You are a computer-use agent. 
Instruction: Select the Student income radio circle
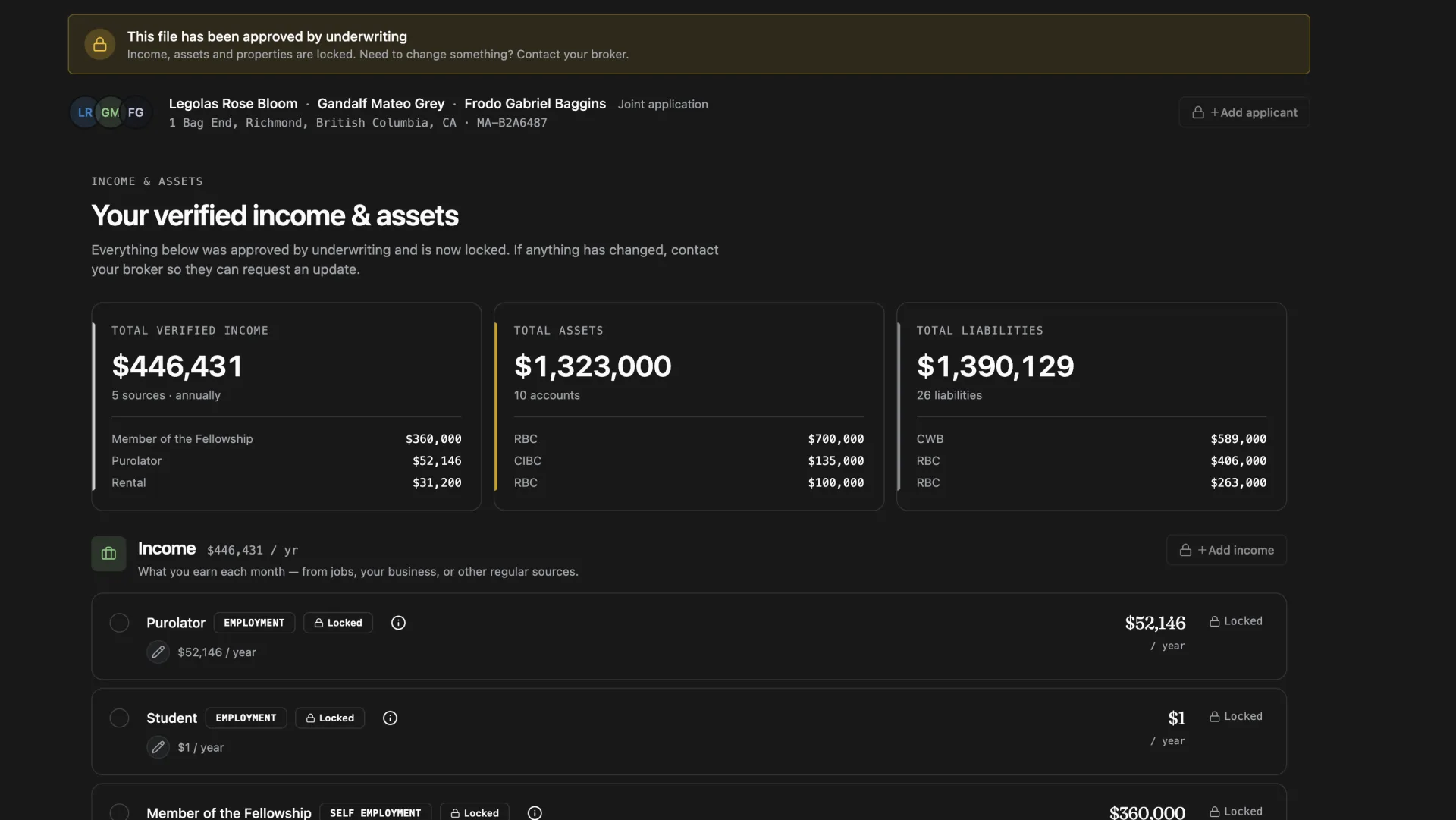pos(119,718)
